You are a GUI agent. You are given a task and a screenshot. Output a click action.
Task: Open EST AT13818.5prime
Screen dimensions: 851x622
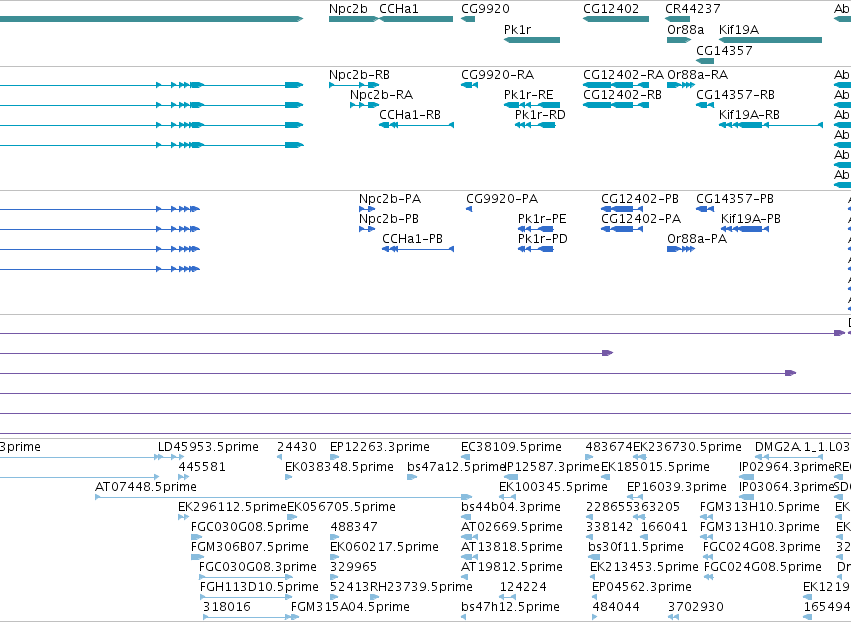511,548
